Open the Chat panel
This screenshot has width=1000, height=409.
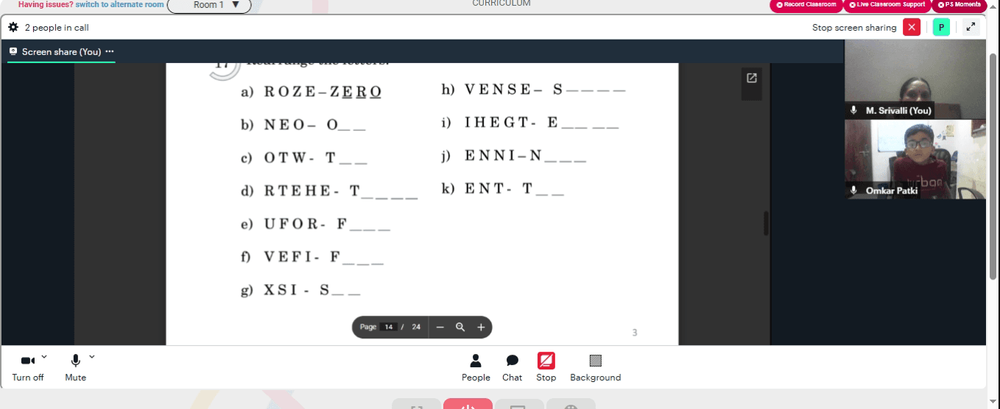pyautogui.click(x=512, y=368)
